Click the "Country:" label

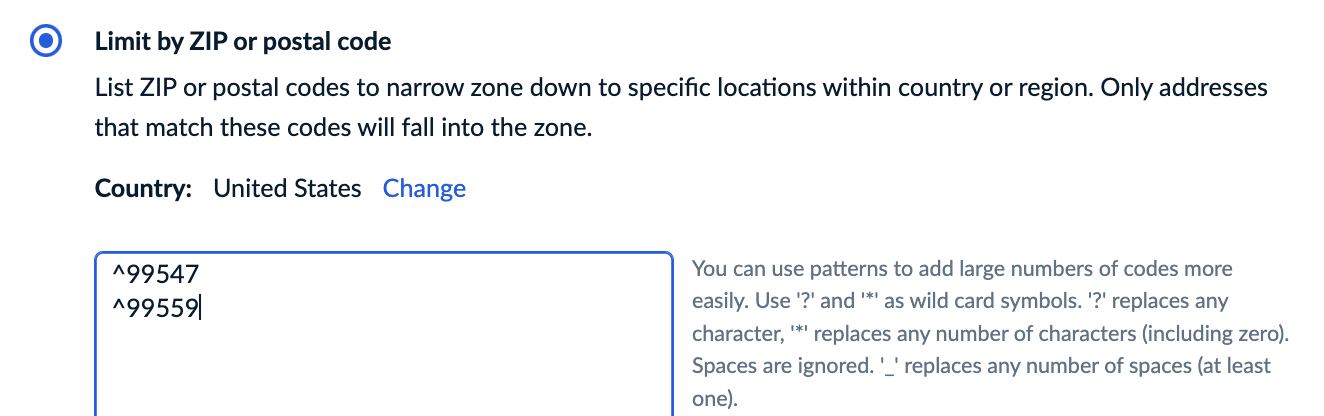[x=143, y=188]
